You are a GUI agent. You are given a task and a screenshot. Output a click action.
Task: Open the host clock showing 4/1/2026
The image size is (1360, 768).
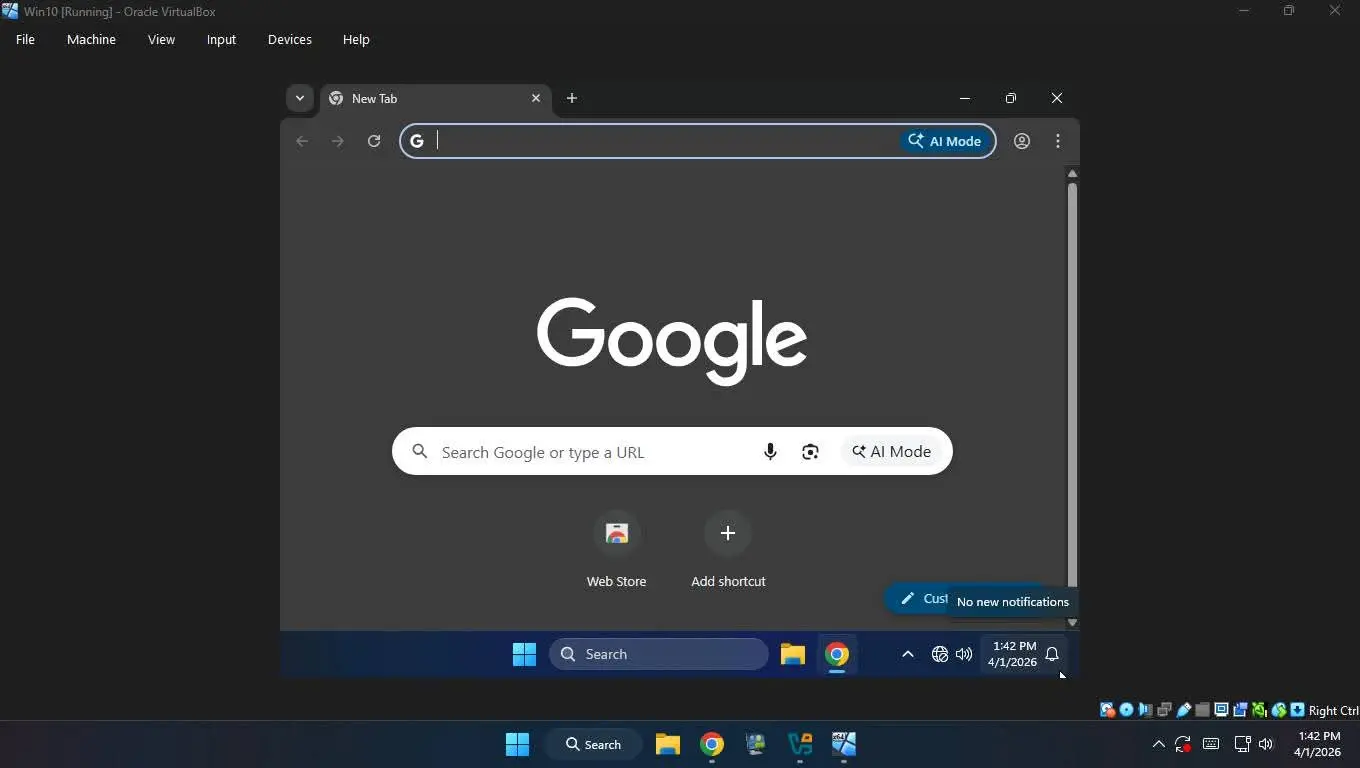pyautogui.click(x=1318, y=744)
